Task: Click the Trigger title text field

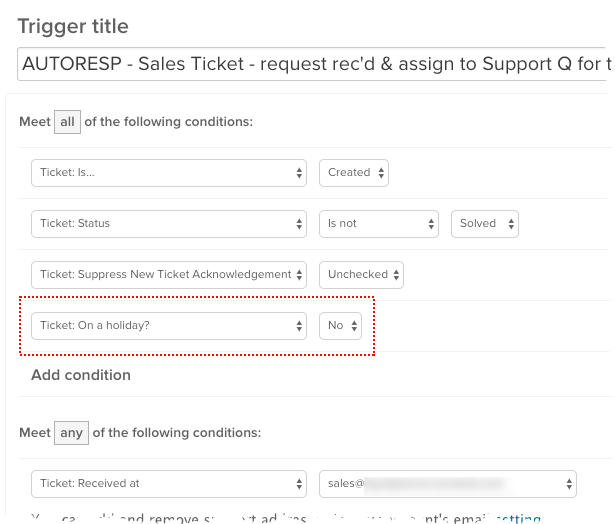Action: point(310,66)
